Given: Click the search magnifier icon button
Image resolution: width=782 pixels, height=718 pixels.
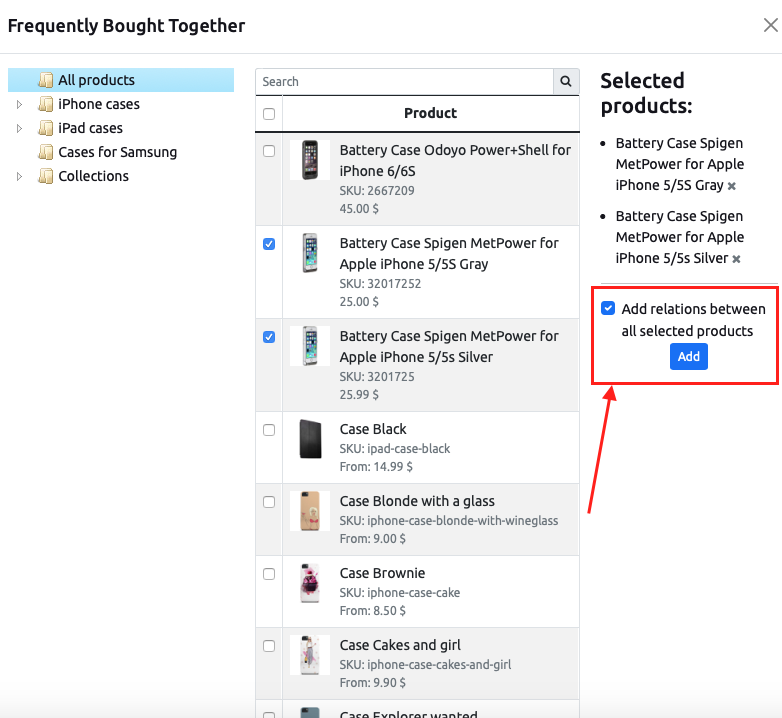Looking at the screenshot, I should click(x=566, y=81).
